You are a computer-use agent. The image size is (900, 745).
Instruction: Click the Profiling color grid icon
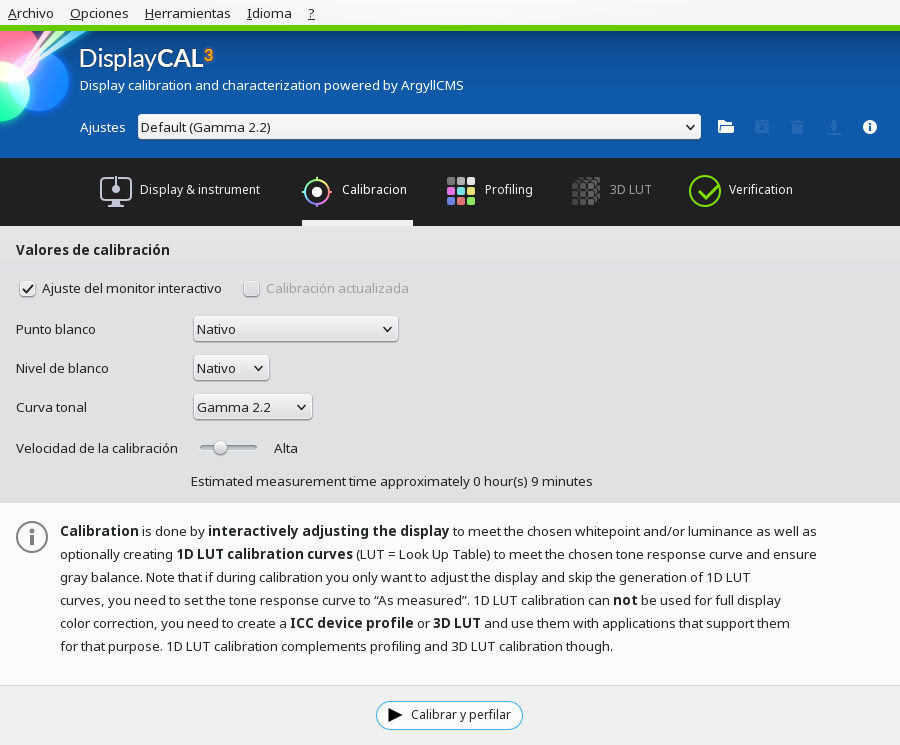[x=460, y=190]
